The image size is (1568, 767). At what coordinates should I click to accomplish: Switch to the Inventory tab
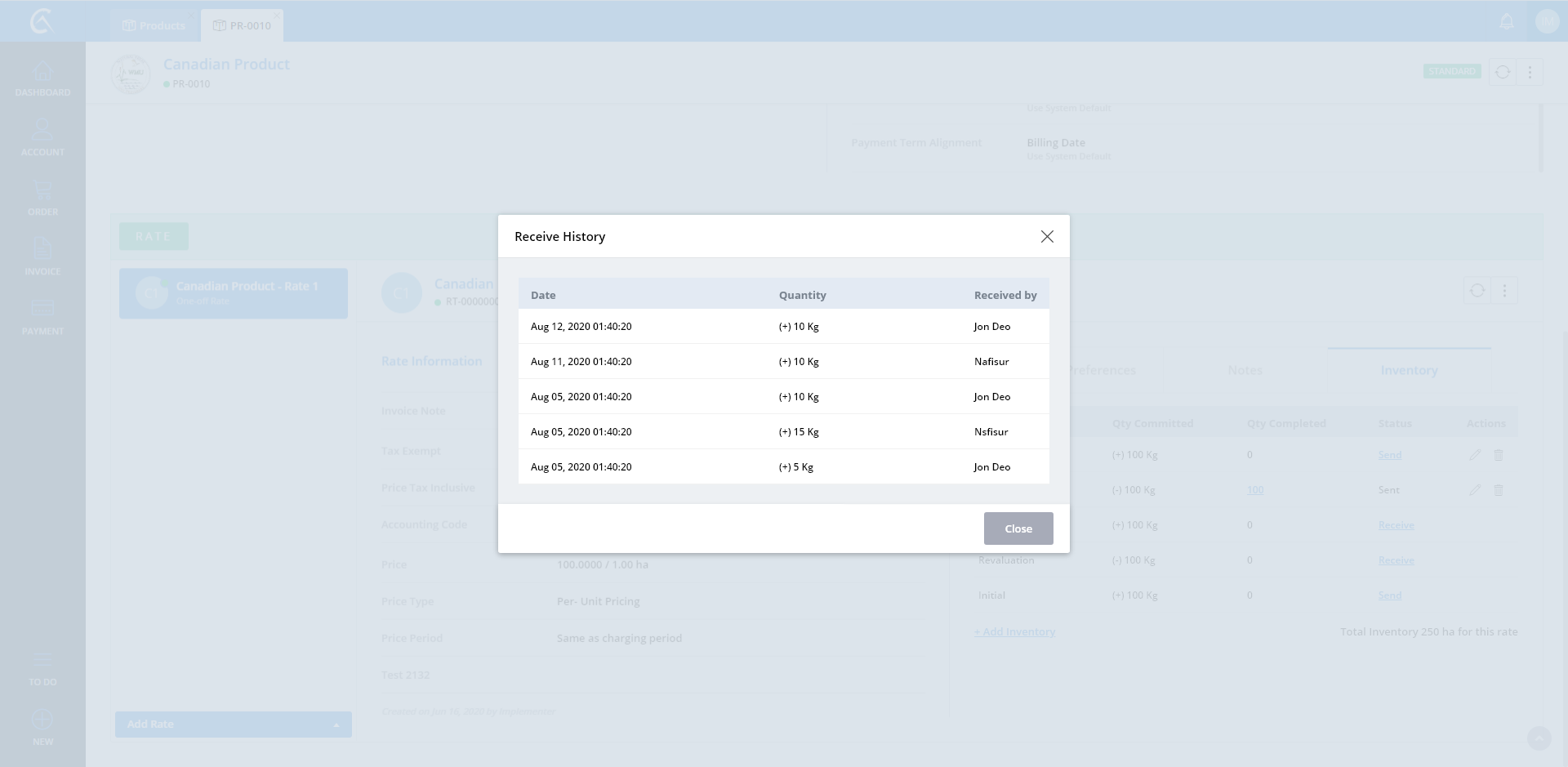pos(1409,370)
